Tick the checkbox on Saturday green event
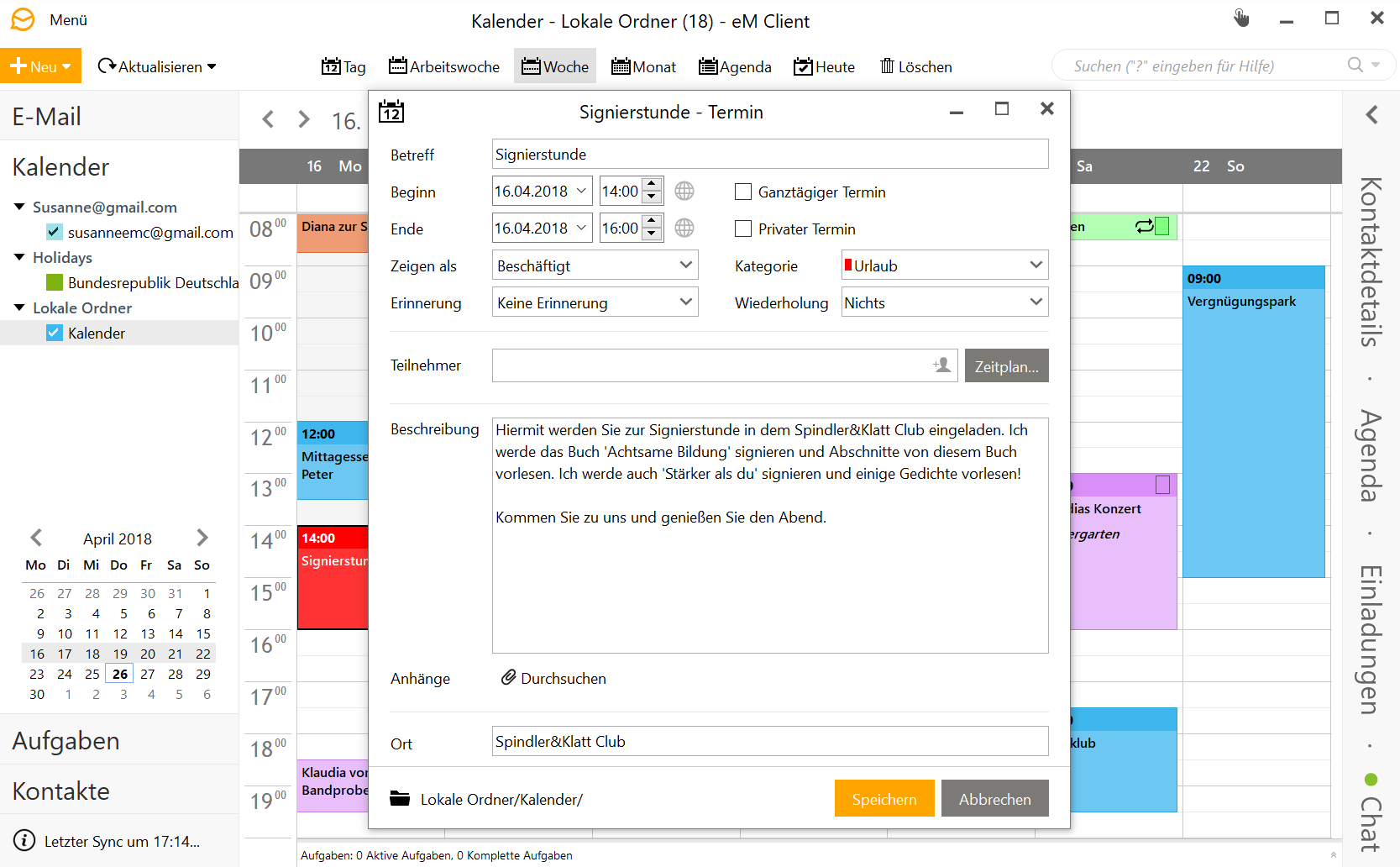Screen dimensions: 1400x867 click(x=1162, y=226)
